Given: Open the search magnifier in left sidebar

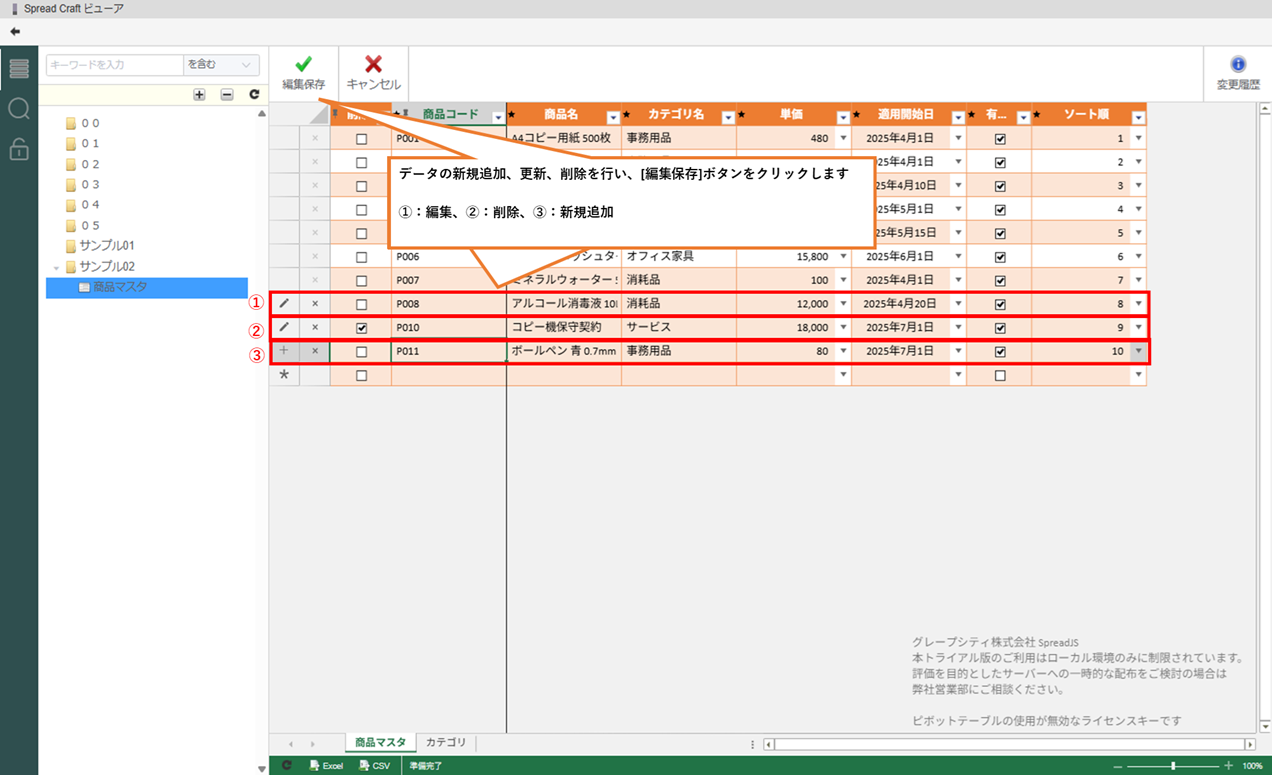Looking at the screenshot, I should pos(19,109).
